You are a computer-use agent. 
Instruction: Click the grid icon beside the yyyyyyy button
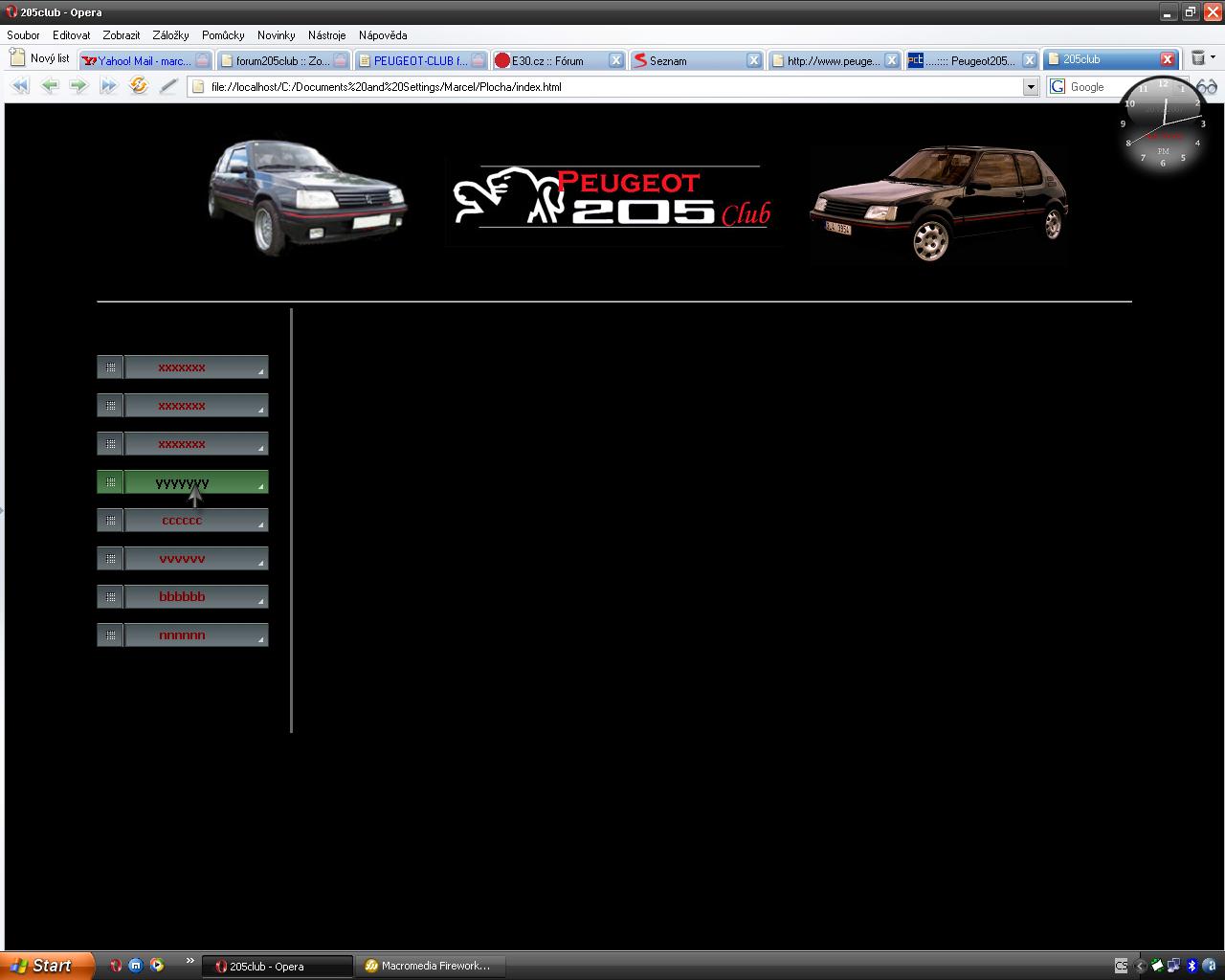110,482
